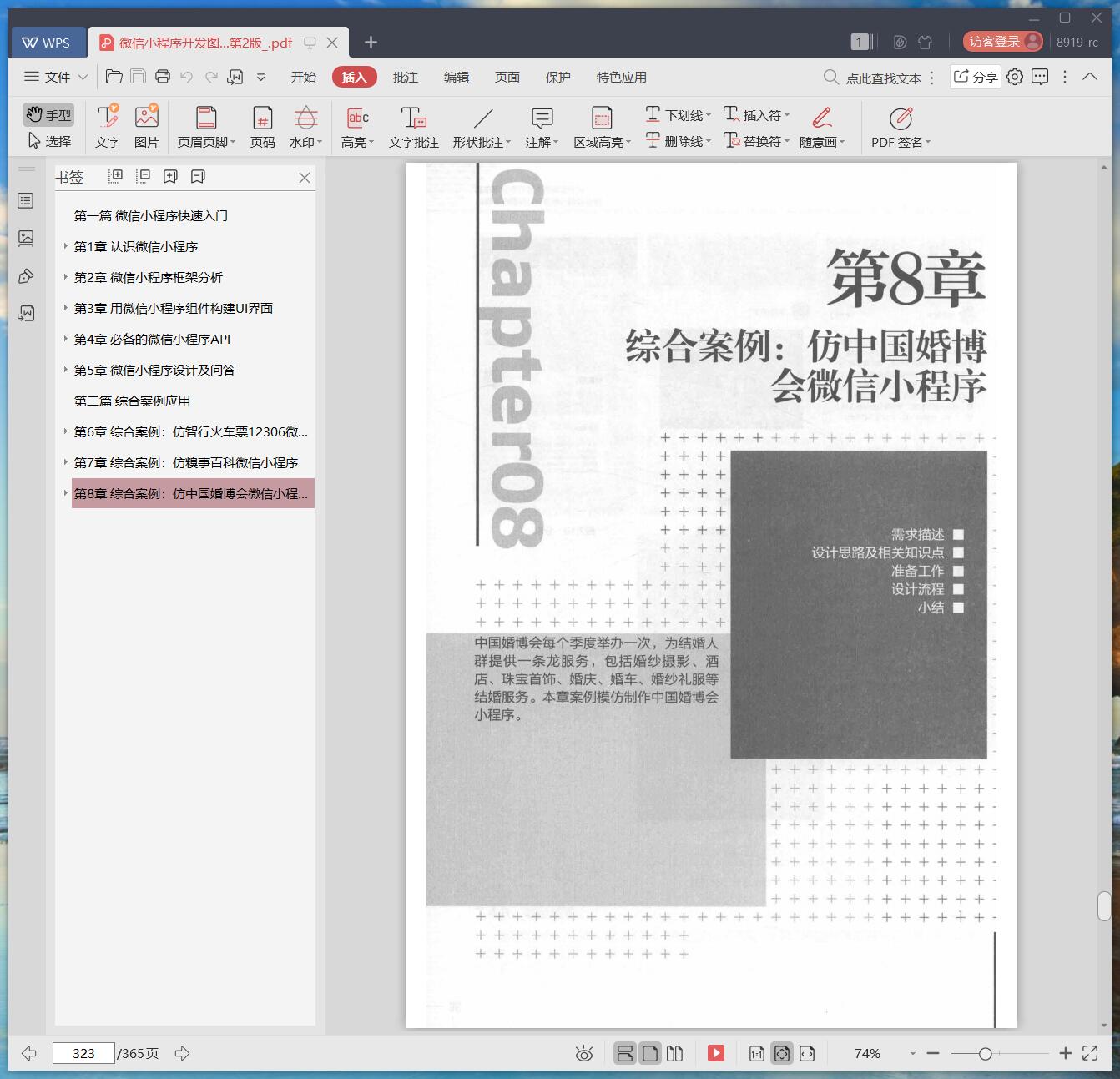The width and height of the screenshot is (1120, 1079).
Task: Select bookmark 第2章 微信小程序框架分析
Action: (149, 277)
